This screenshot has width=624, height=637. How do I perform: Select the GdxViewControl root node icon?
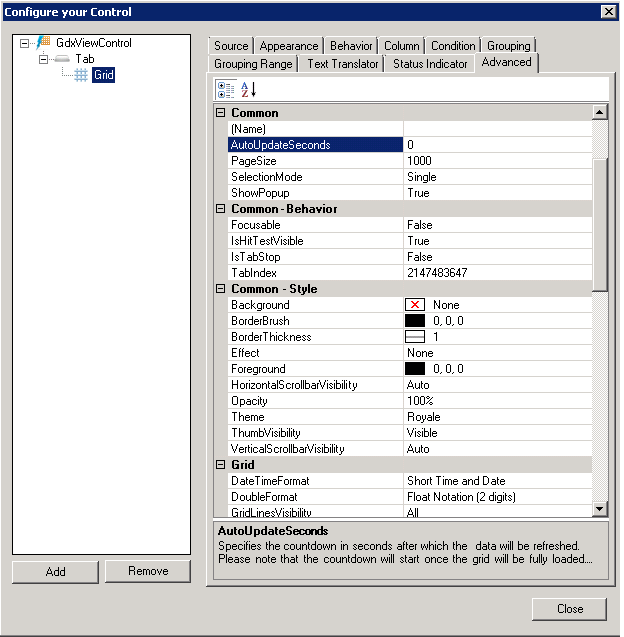[x=43, y=43]
